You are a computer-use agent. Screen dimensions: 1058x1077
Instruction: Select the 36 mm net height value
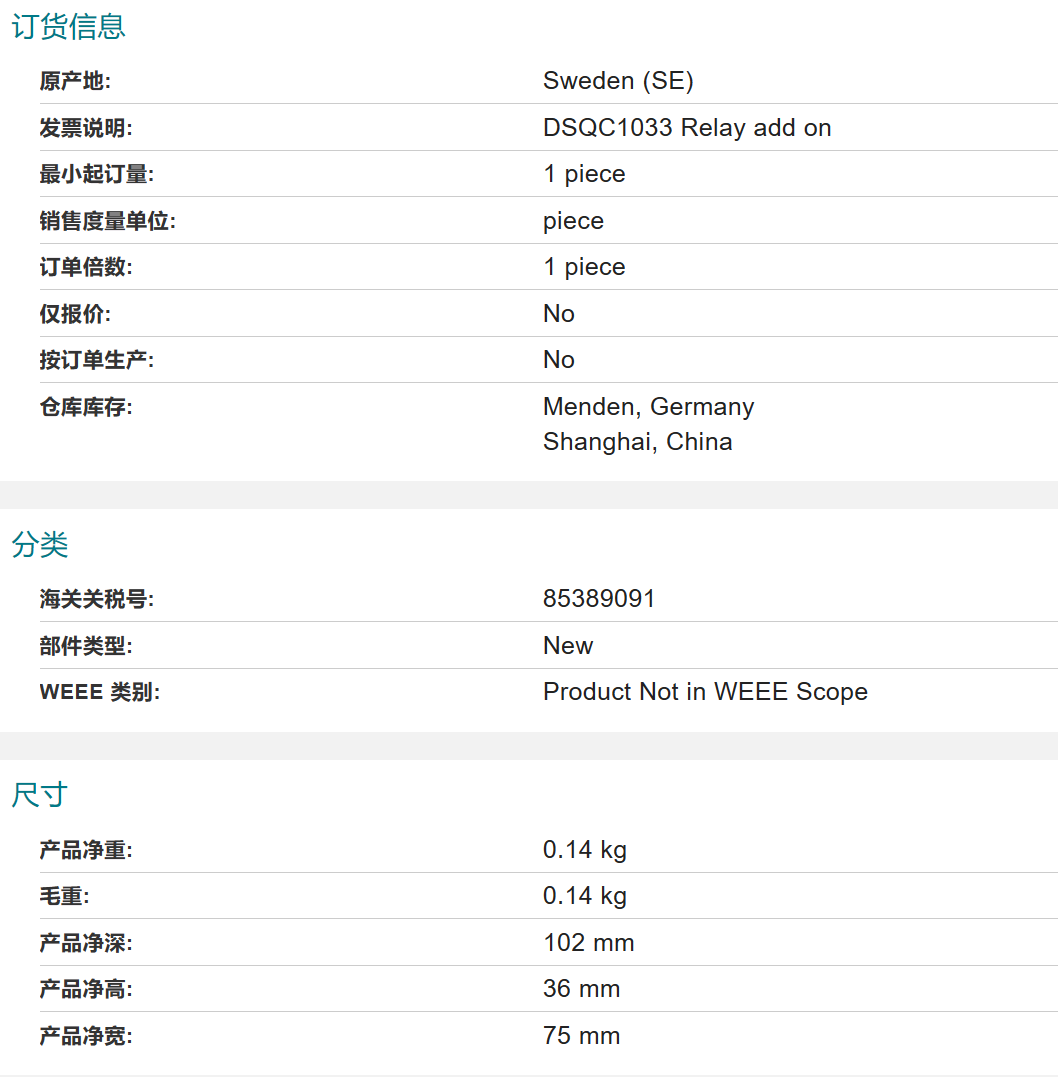pos(581,989)
